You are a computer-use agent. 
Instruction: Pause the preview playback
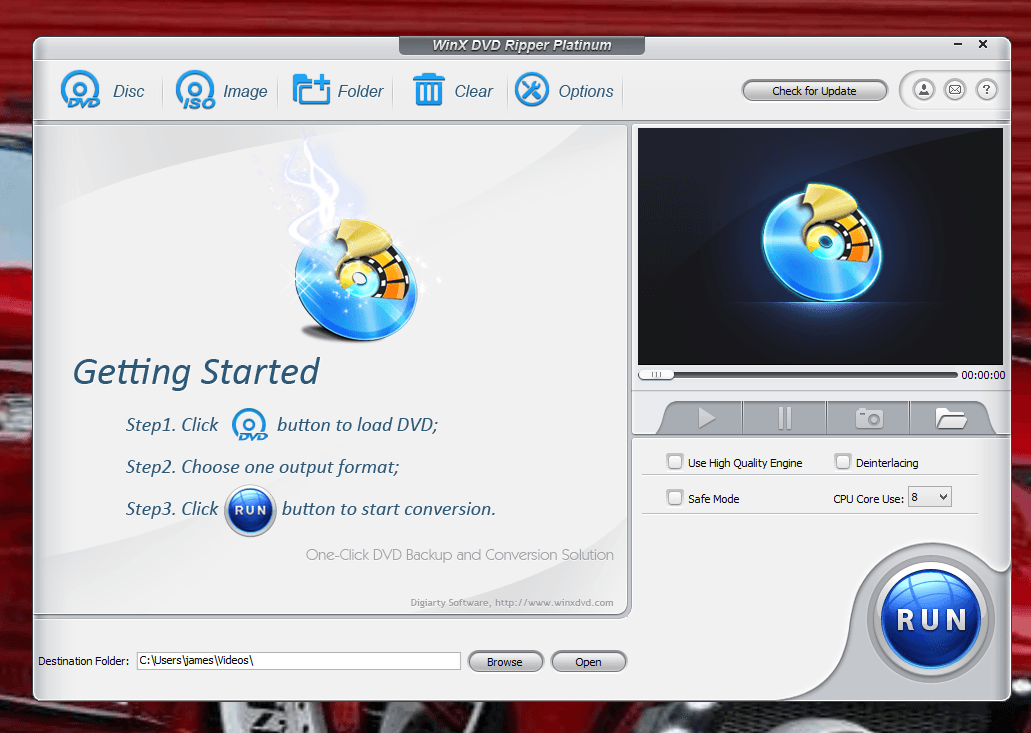coord(784,418)
